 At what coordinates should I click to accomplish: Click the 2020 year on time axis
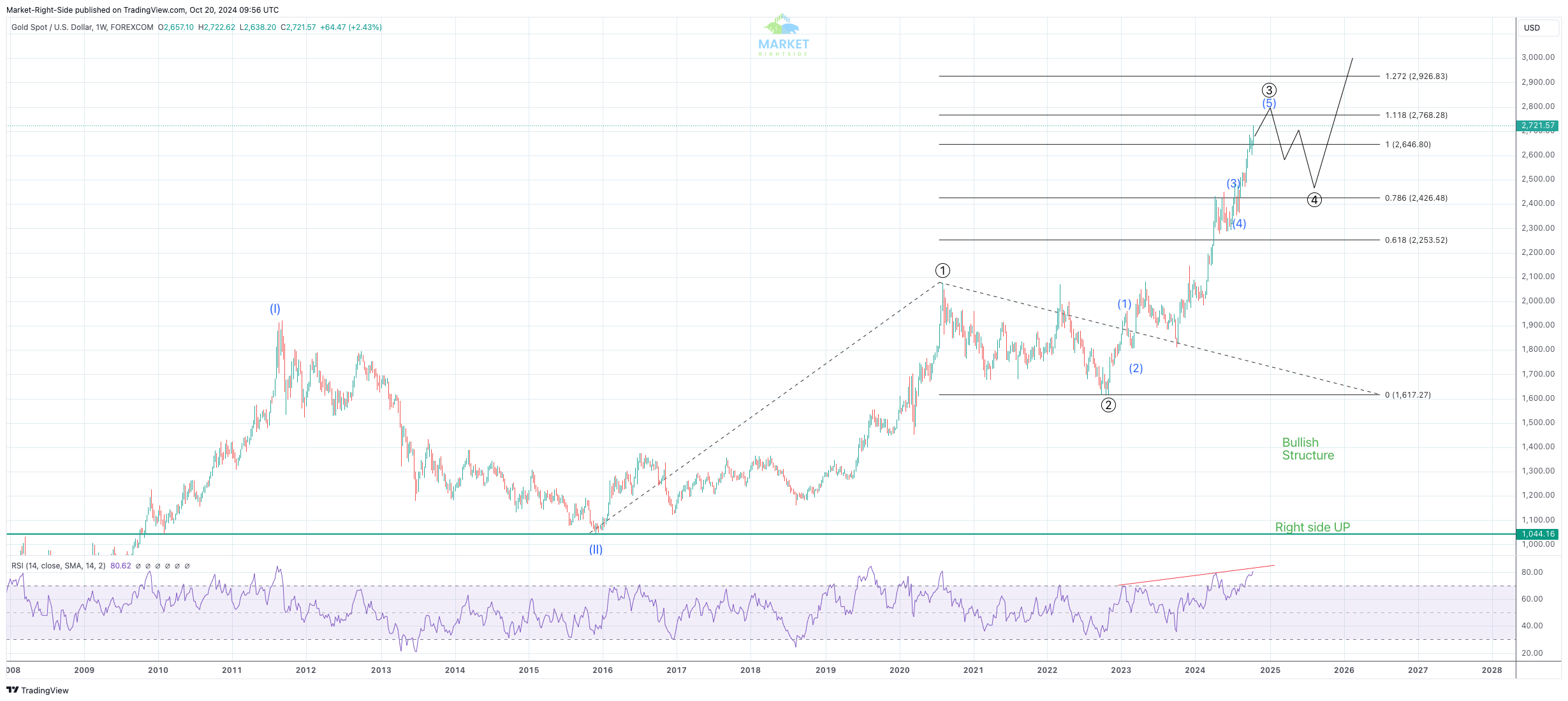pyautogui.click(x=900, y=670)
